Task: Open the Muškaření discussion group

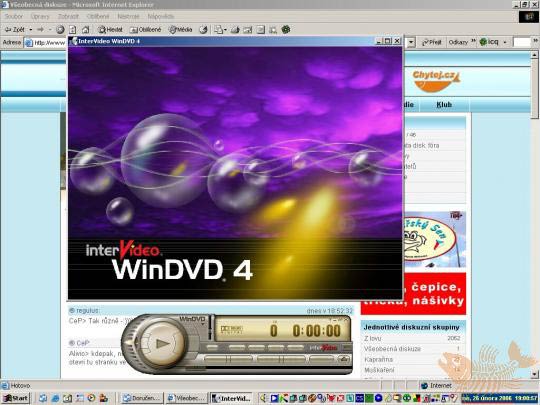Action: click(379, 370)
